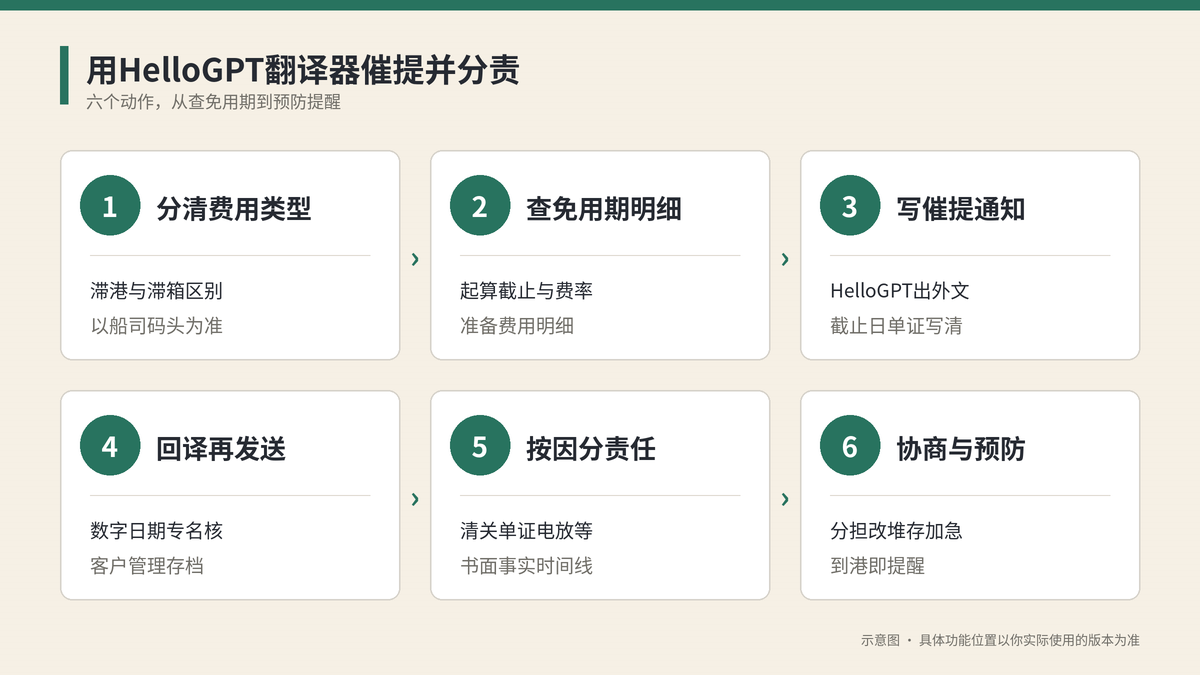
Task: Select the line 截止日单证写清
Action: [x=896, y=325]
